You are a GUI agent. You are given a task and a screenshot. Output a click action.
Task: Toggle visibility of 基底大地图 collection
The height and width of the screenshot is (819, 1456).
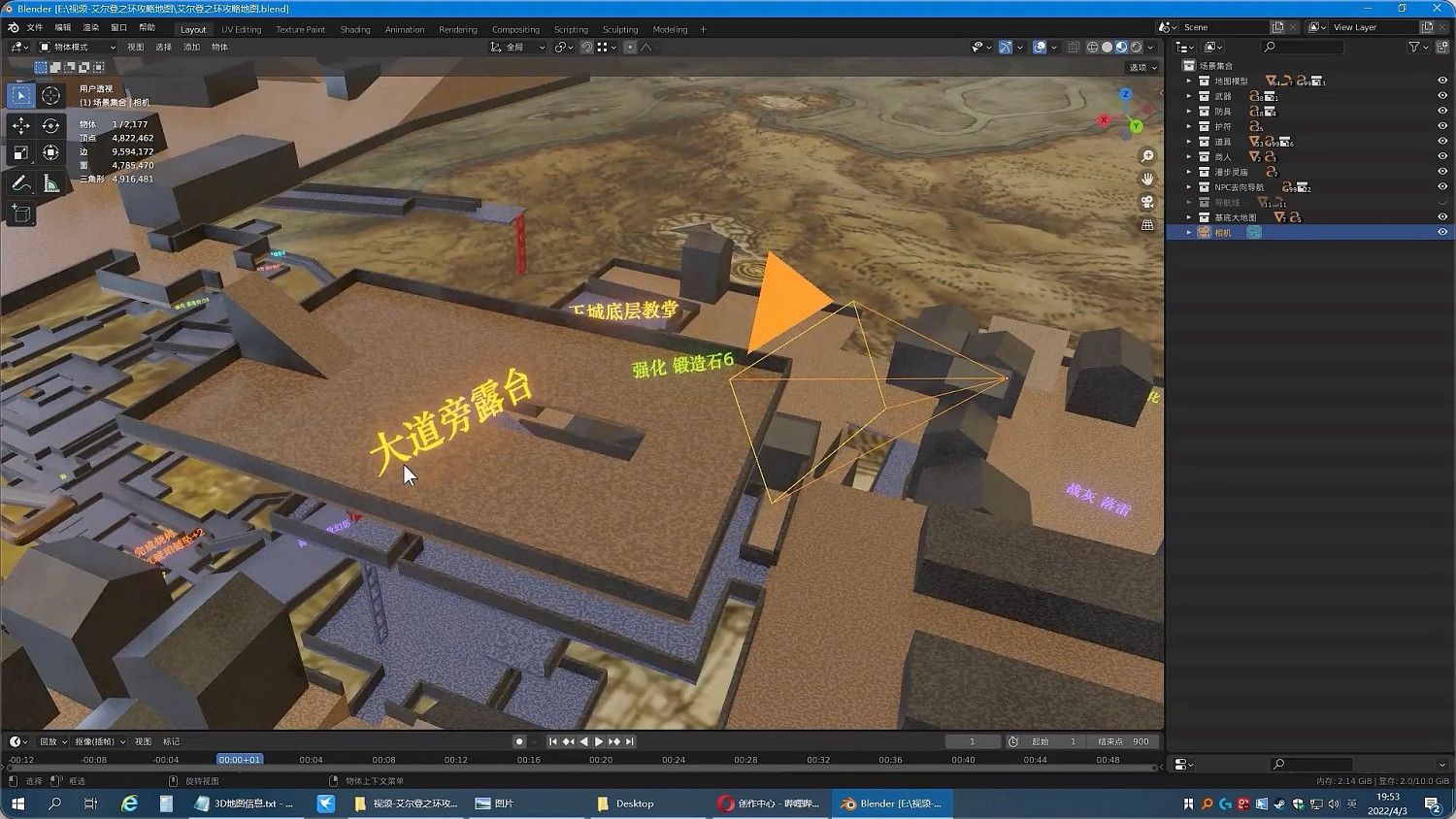(x=1441, y=217)
